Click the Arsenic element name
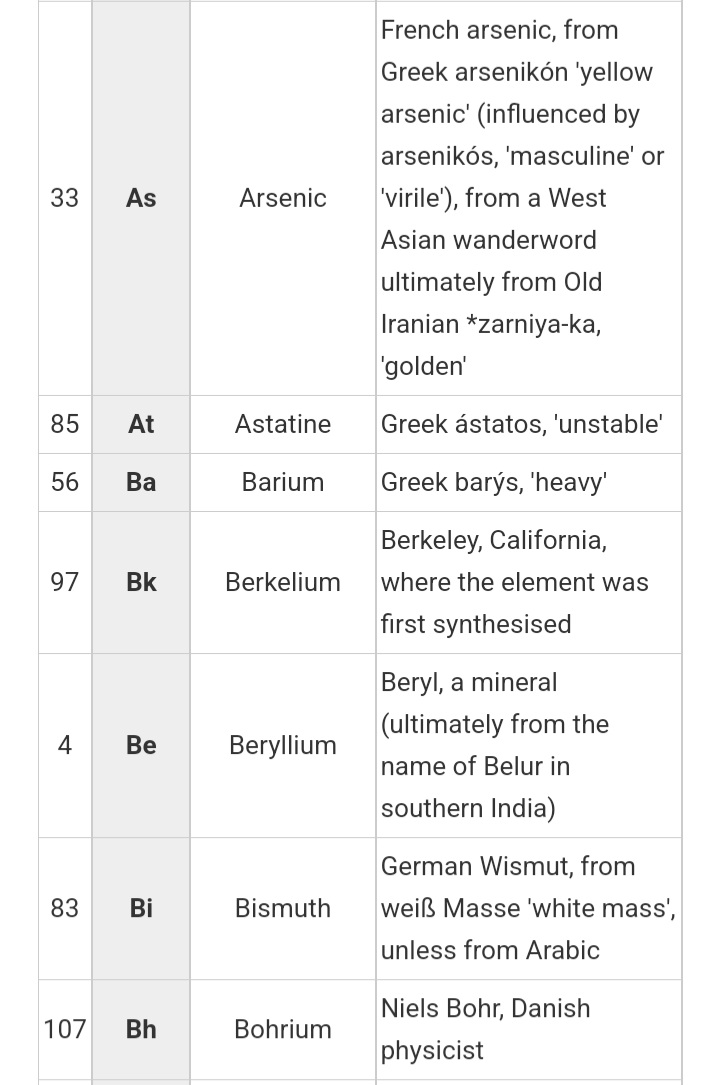This screenshot has height=1085, width=720. 283,198
